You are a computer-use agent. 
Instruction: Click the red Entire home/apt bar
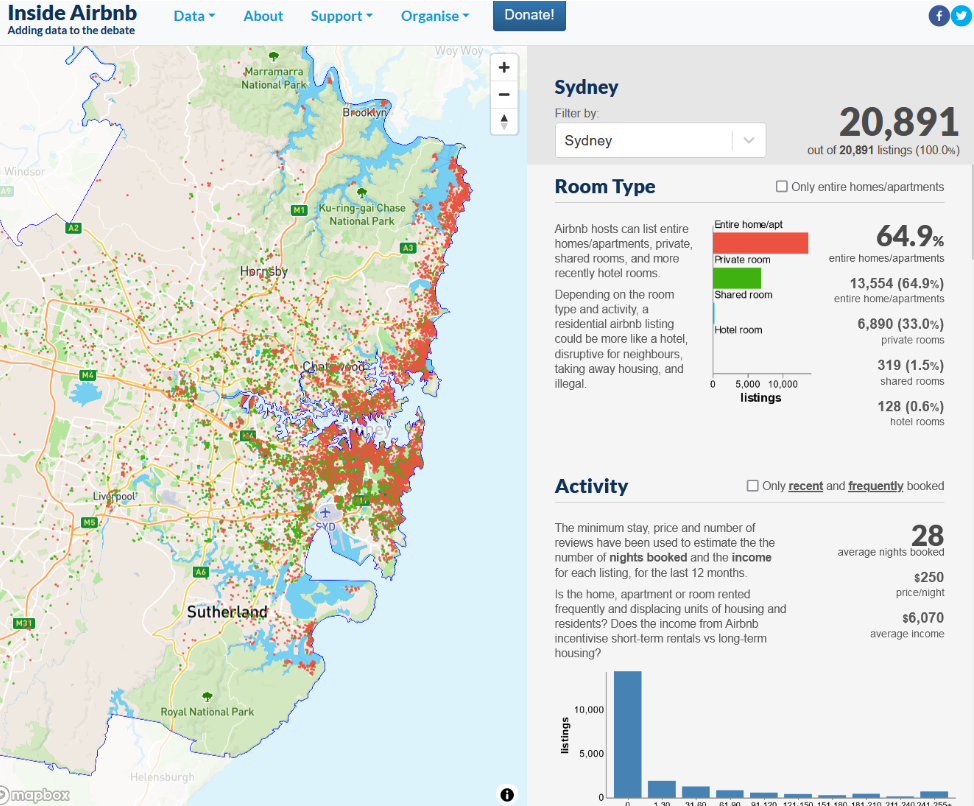tap(760, 243)
